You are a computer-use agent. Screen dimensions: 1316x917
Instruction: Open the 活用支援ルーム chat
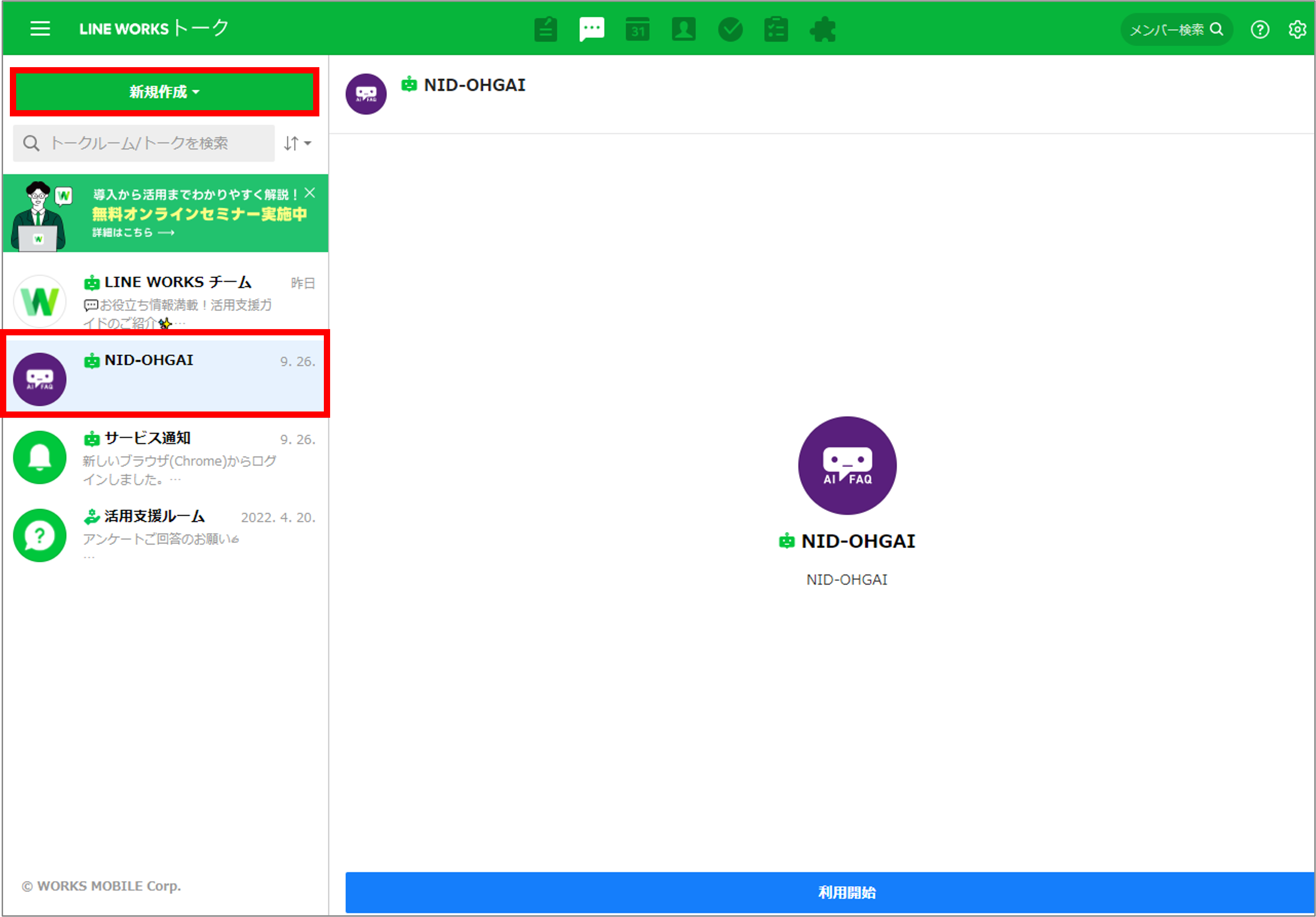coord(166,536)
